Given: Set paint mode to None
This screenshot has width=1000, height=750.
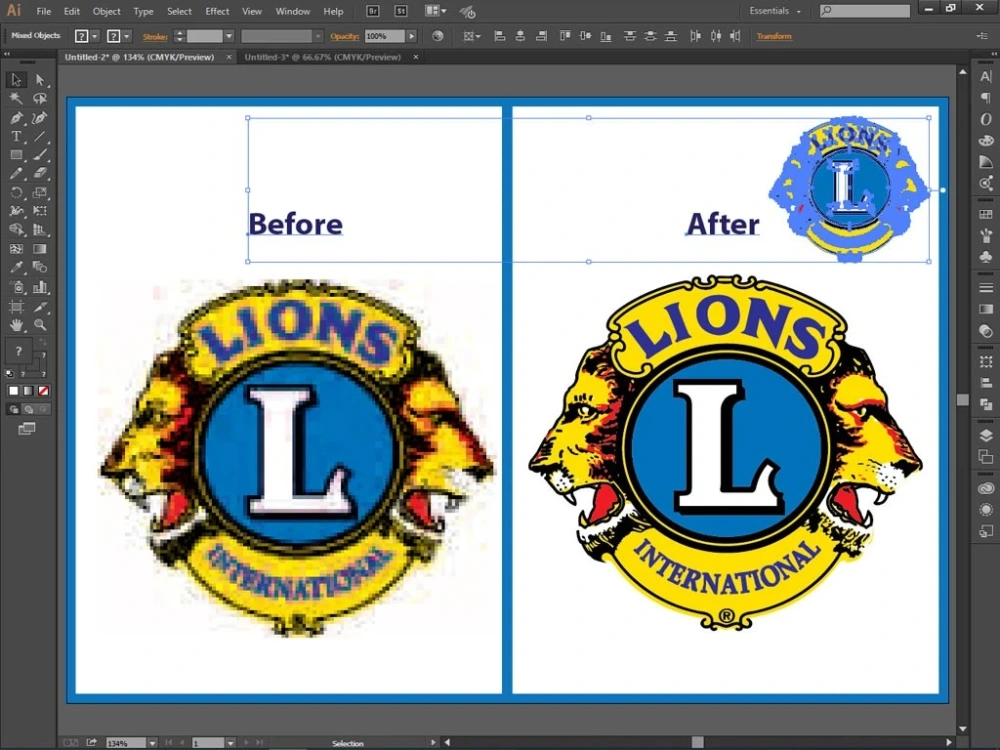Looking at the screenshot, I should (43, 391).
